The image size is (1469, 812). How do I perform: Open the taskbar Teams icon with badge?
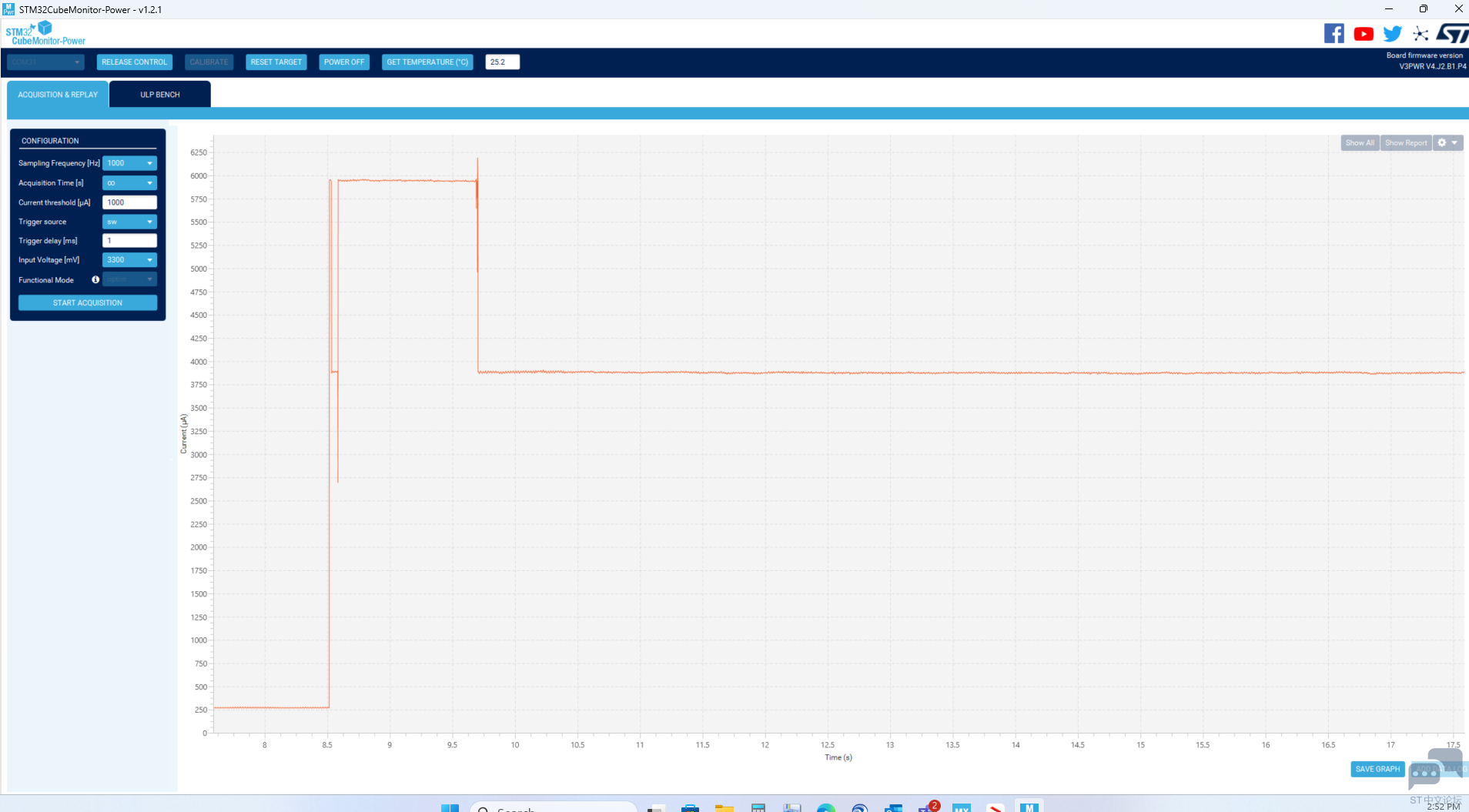click(x=928, y=807)
